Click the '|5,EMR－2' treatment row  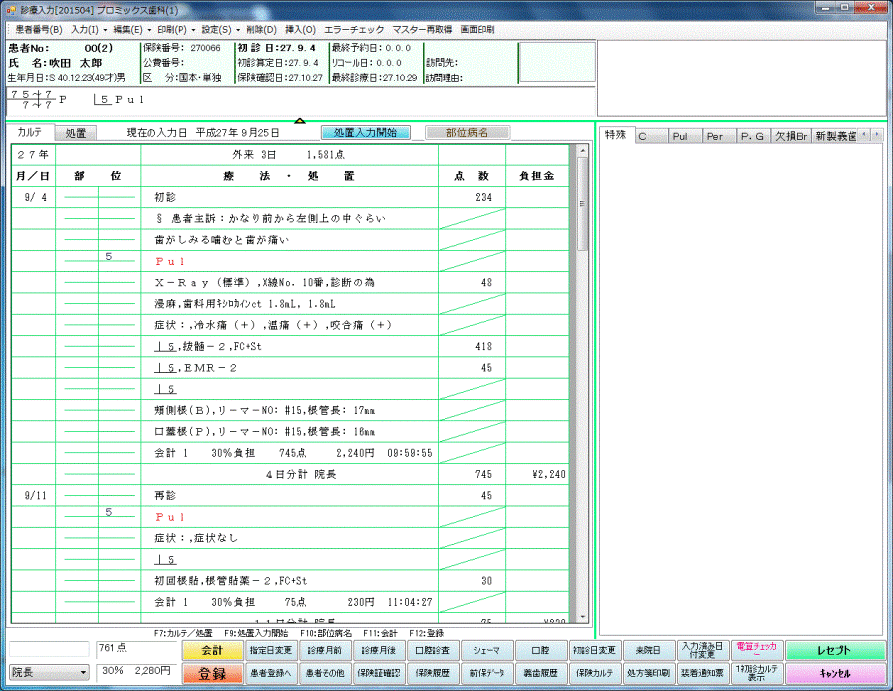click(290, 368)
